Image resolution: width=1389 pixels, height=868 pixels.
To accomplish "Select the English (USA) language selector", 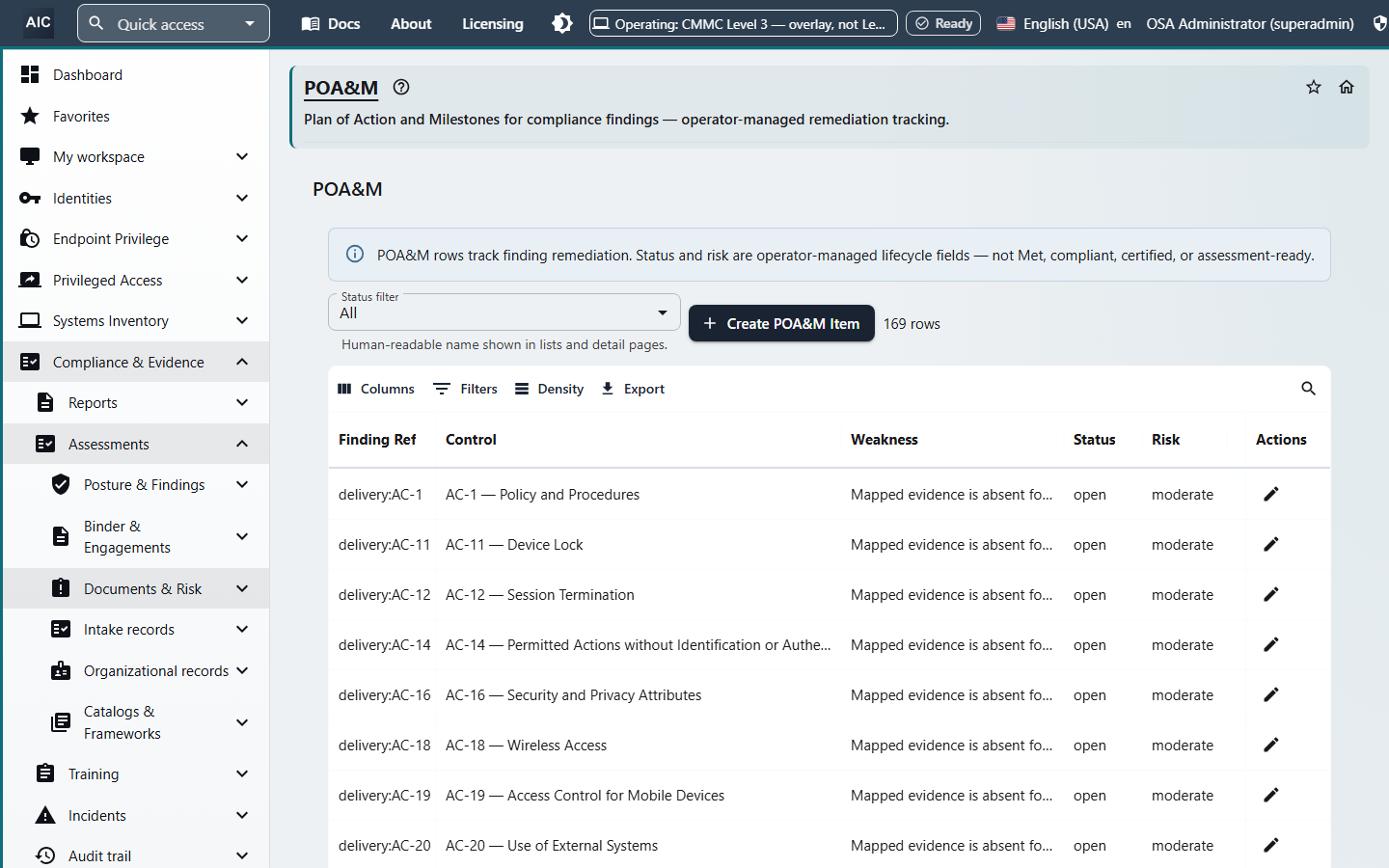I will (x=1064, y=23).
